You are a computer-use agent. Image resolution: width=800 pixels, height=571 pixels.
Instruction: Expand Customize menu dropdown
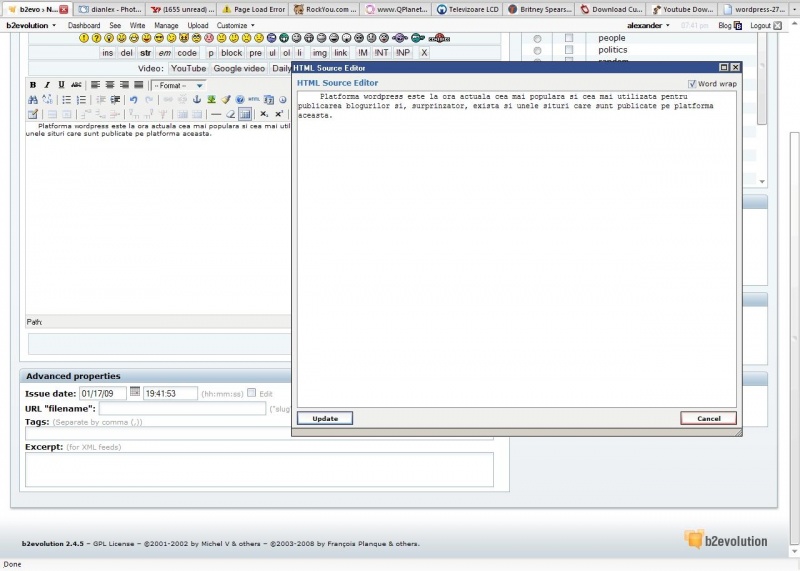[x=235, y=25]
